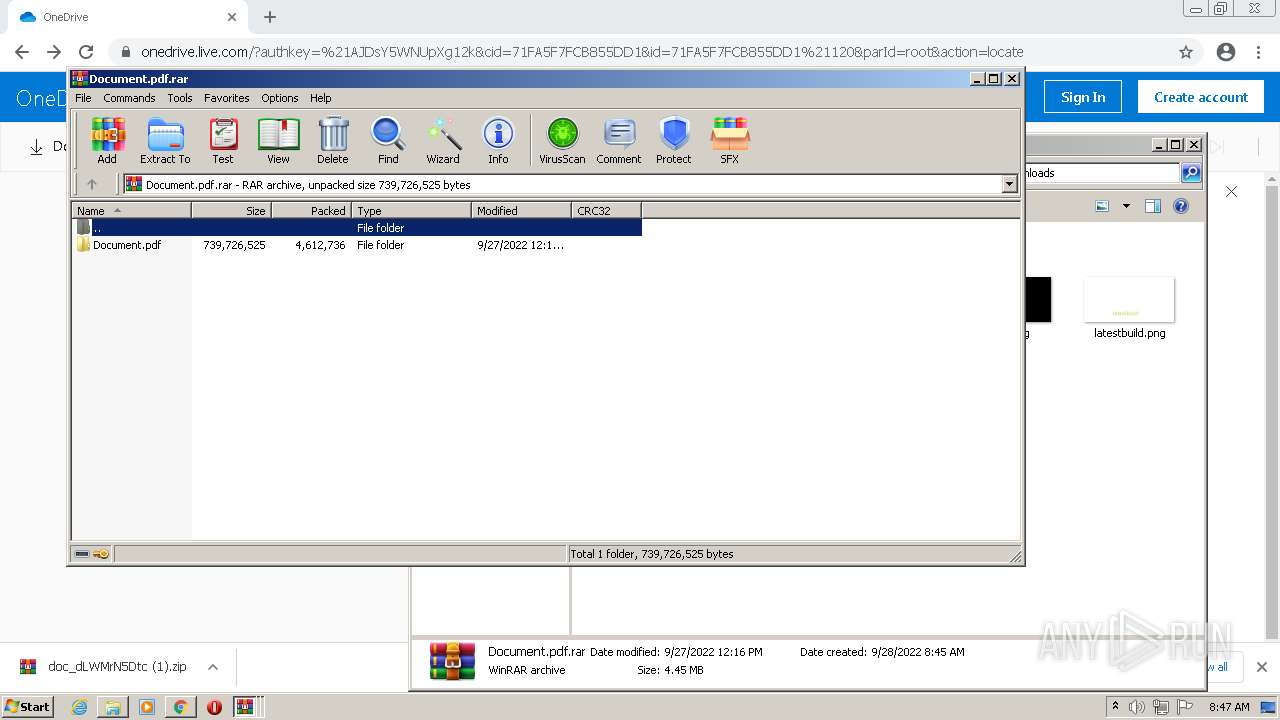This screenshot has height=720, width=1280.
Task: Click the Add icon in WinRAR toolbar
Action: 107,140
